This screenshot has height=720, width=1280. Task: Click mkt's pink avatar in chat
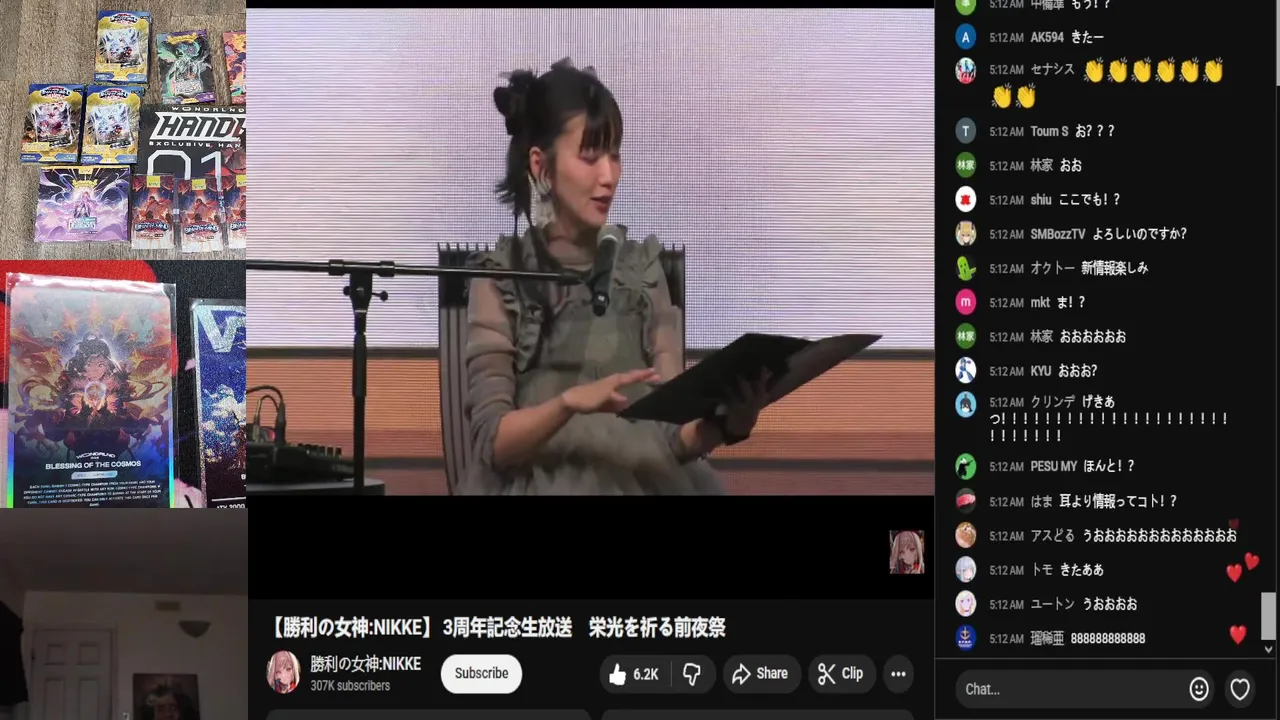(x=965, y=302)
